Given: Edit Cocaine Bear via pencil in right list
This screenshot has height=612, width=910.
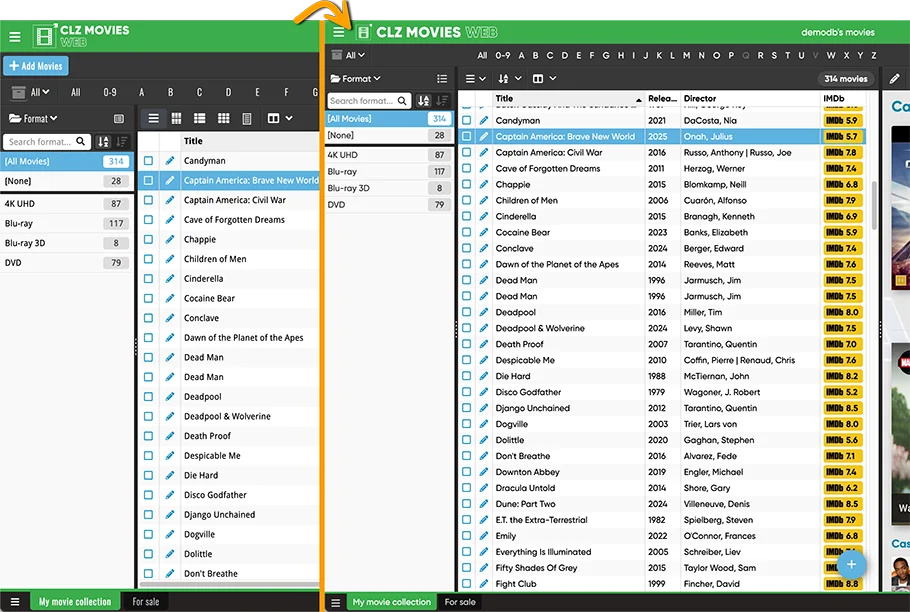Looking at the screenshot, I should [483, 232].
